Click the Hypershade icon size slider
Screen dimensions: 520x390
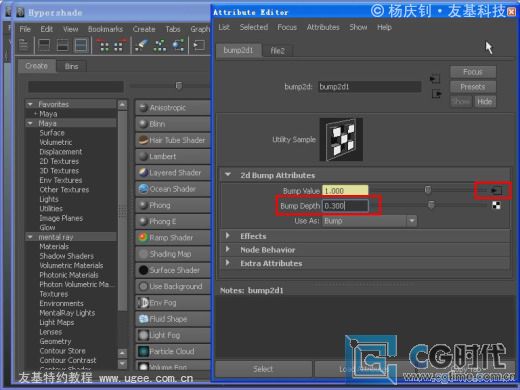179,86
